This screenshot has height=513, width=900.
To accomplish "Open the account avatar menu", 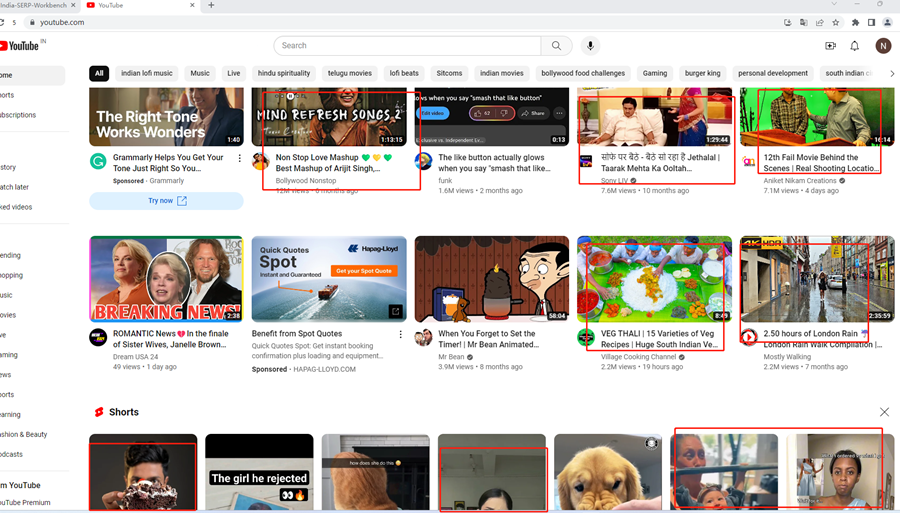I will pos(883,46).
